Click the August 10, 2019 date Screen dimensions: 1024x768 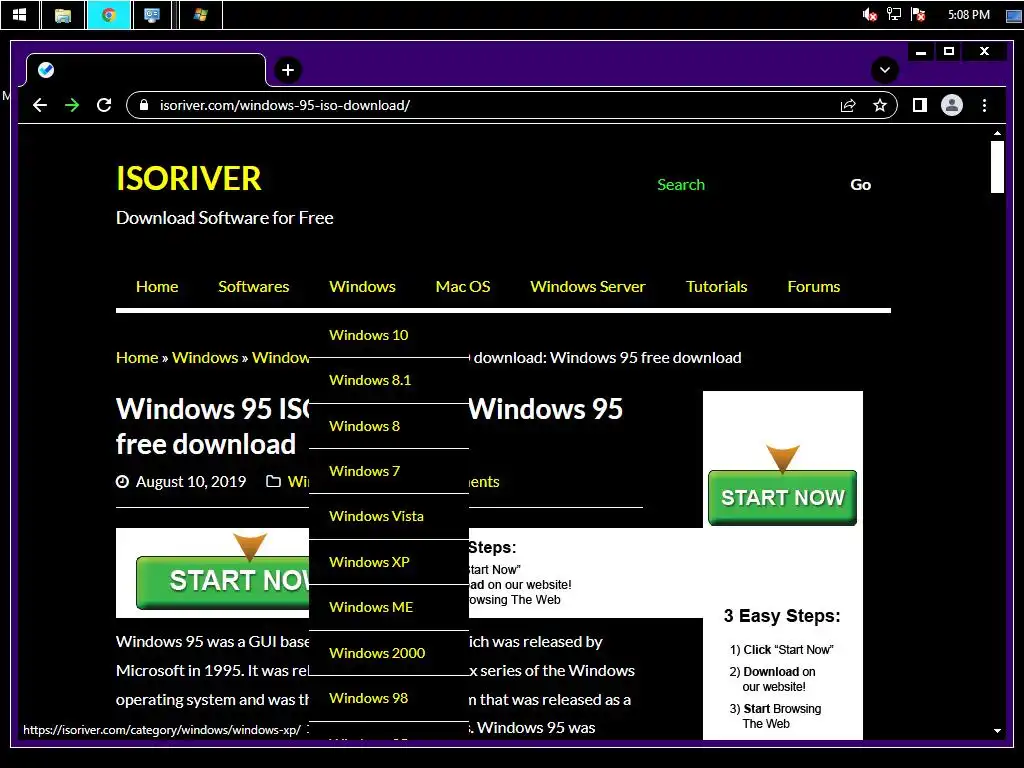[191, 482]
